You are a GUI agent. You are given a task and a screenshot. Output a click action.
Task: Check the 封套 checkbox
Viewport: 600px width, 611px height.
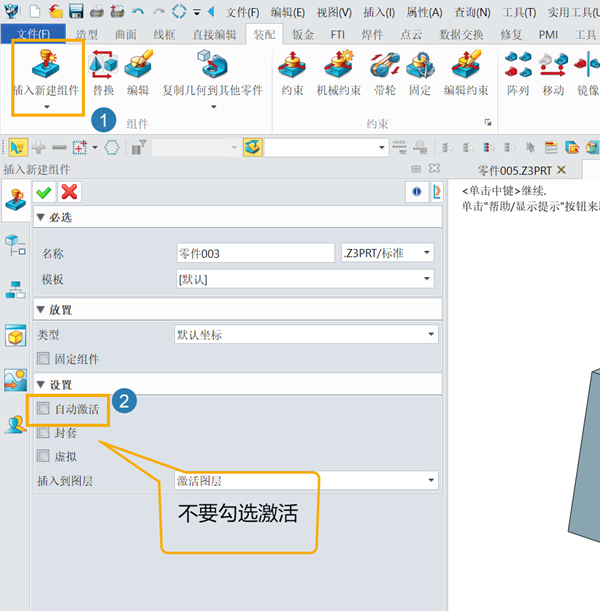pos(43,432)
